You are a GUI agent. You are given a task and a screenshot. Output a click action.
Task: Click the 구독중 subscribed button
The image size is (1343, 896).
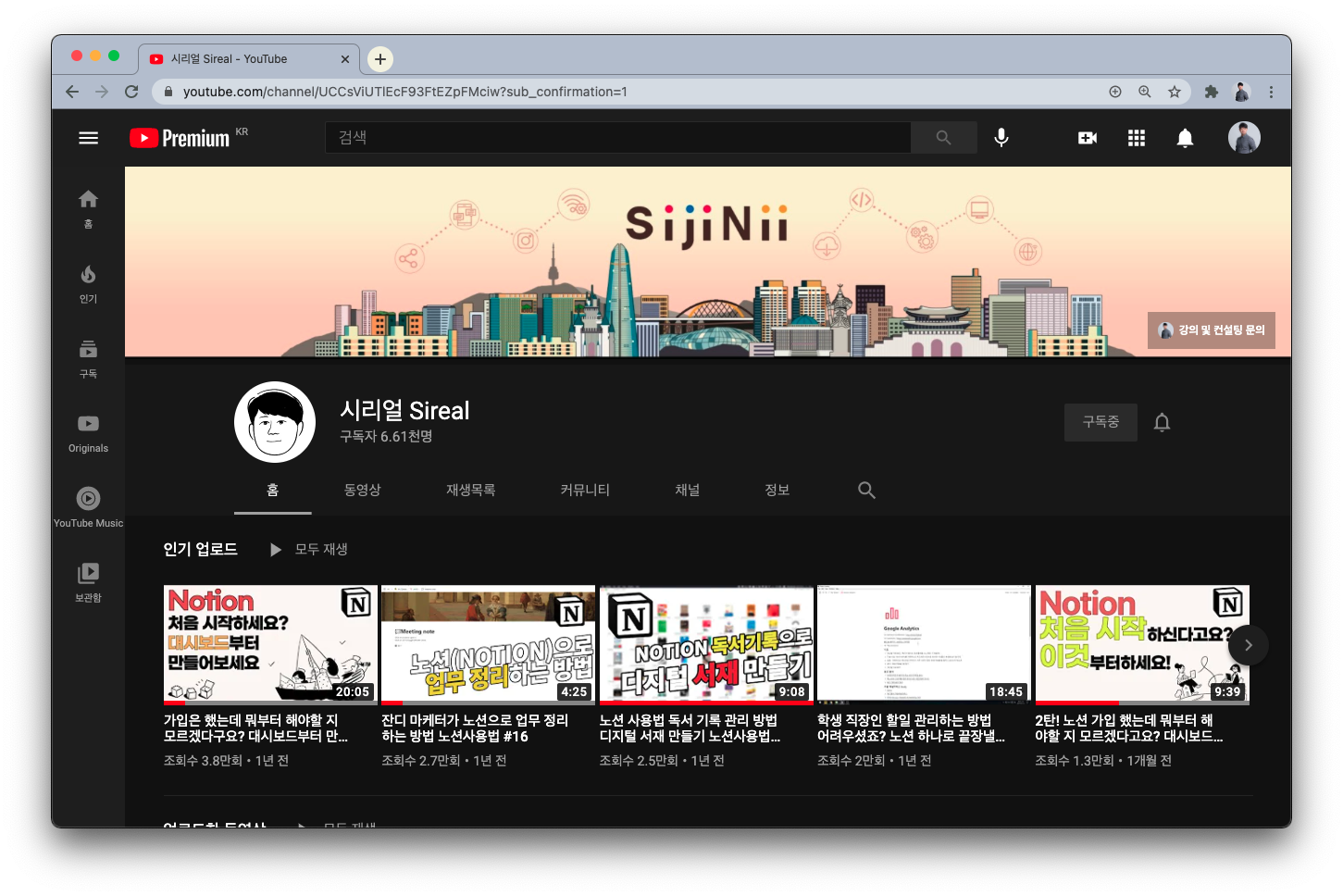click(x=1101, y=422)
